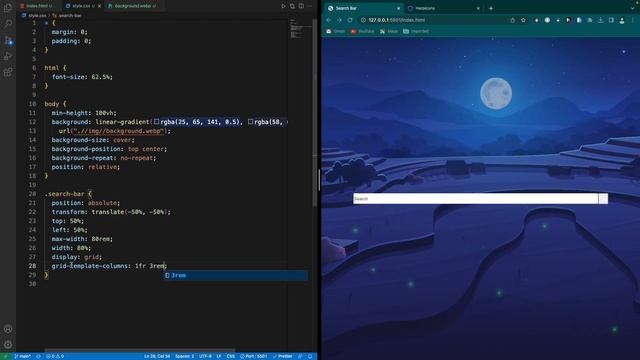The width and height of the screenshot is (640, 360).
Task: Go back in the browser
Action: [x=329, y=20]
